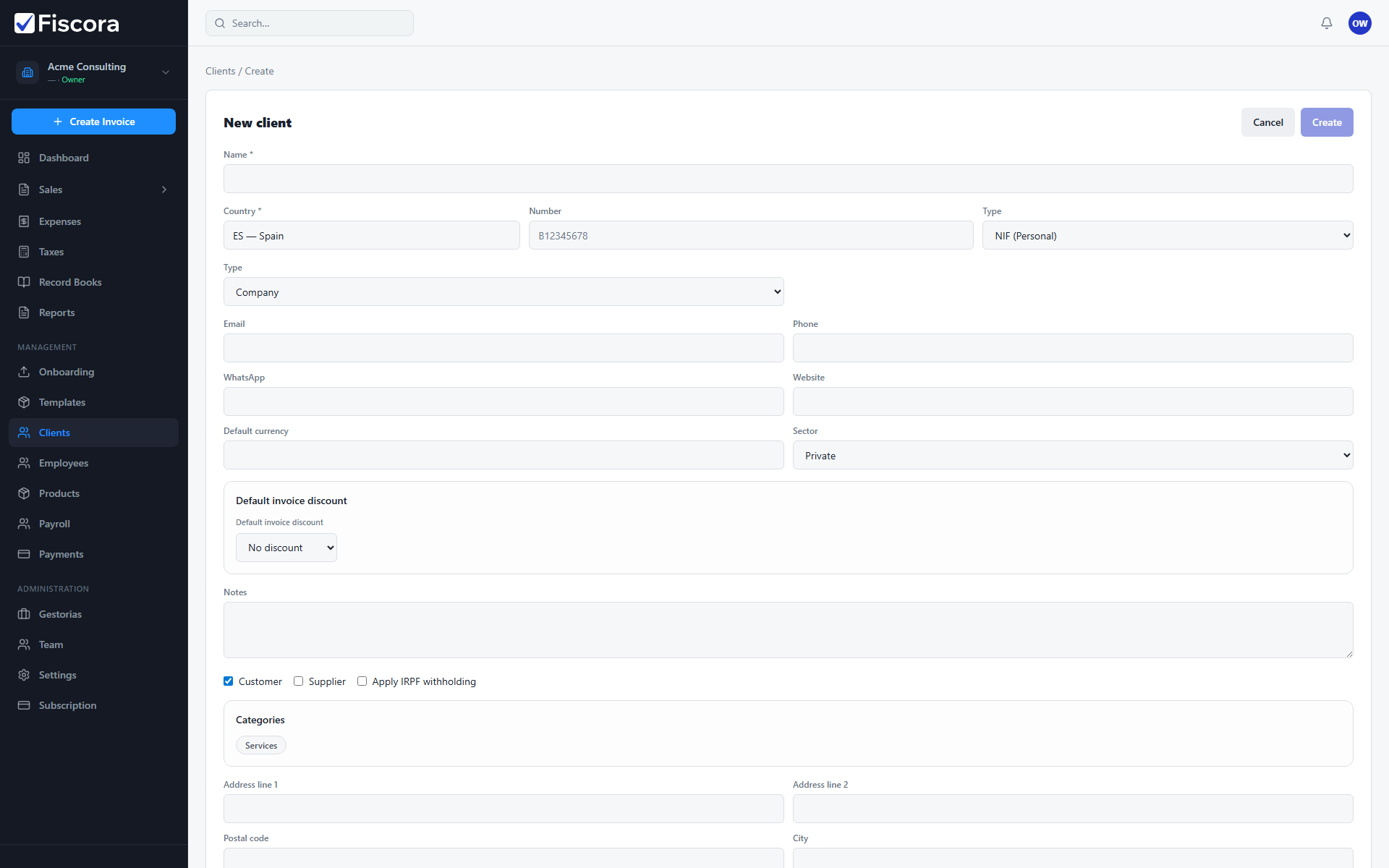
Task: Click the Onboarding upload icon
Action: (x=24, y=372)
